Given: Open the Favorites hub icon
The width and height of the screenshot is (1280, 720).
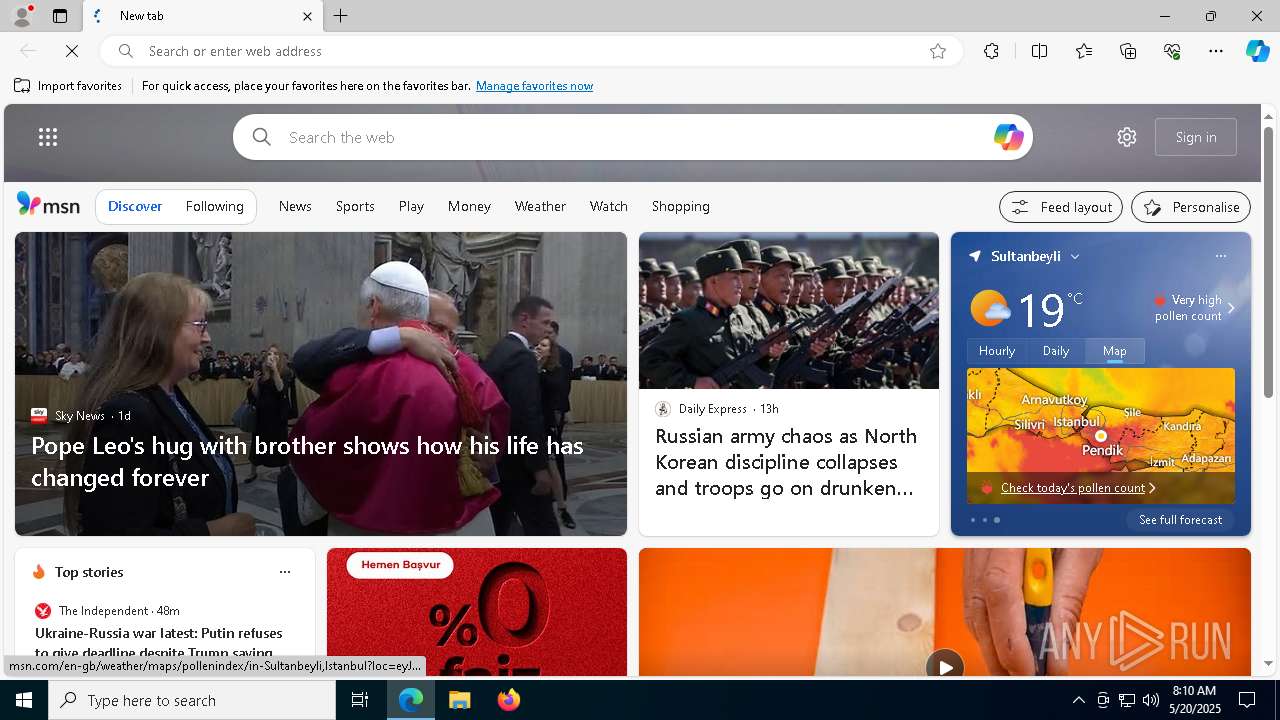Looking at the screenshot, I should click(x=1084, y=51).
